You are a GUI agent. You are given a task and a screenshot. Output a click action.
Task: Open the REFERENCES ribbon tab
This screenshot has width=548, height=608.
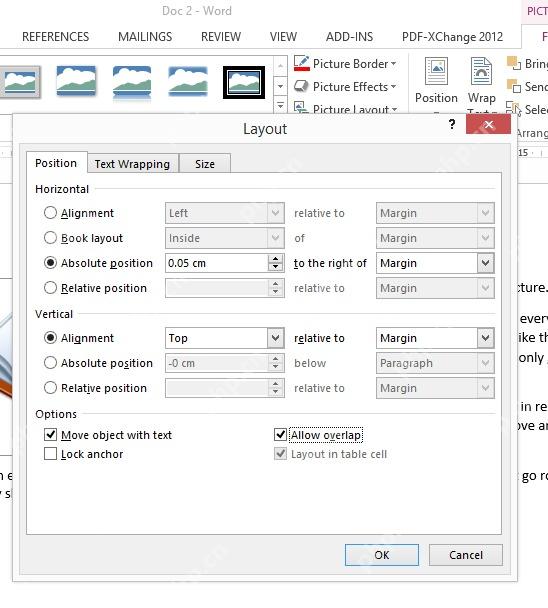55,37
